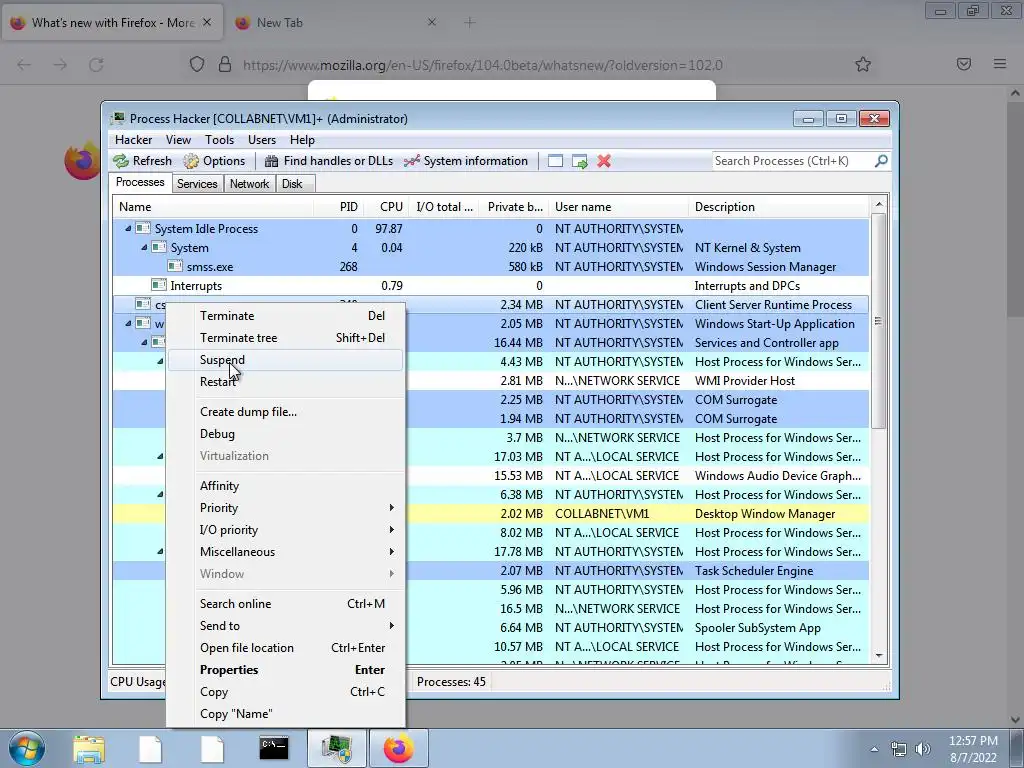Open the Windows Start orb
Viewport: 1024px width, 768px height.
(26, 748)
